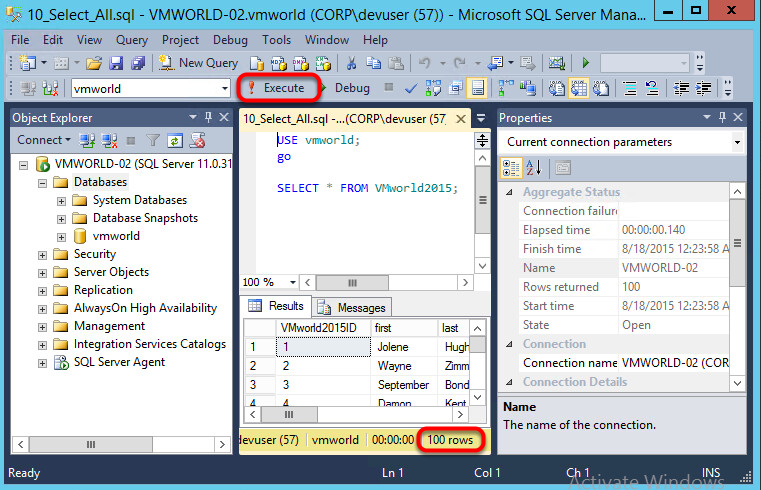Click Object Explorer Disconnect icon
The image size is (761, 490).
(110, 141)
